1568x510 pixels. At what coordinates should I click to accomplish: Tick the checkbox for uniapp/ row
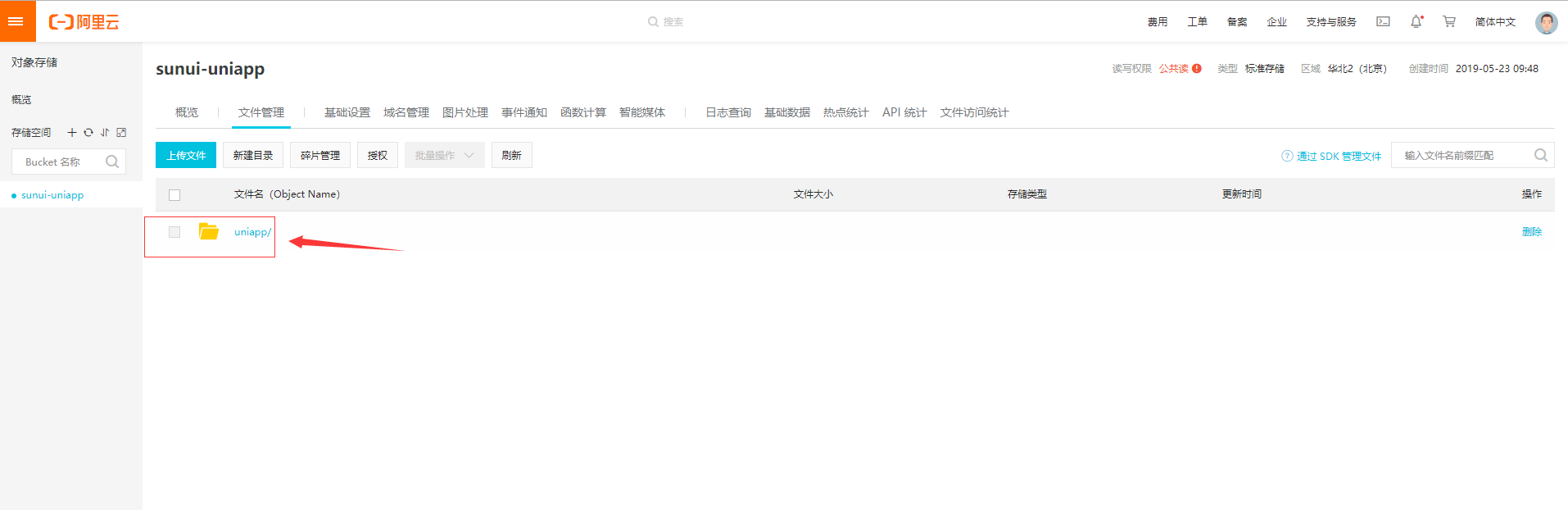tap(174, 232)
